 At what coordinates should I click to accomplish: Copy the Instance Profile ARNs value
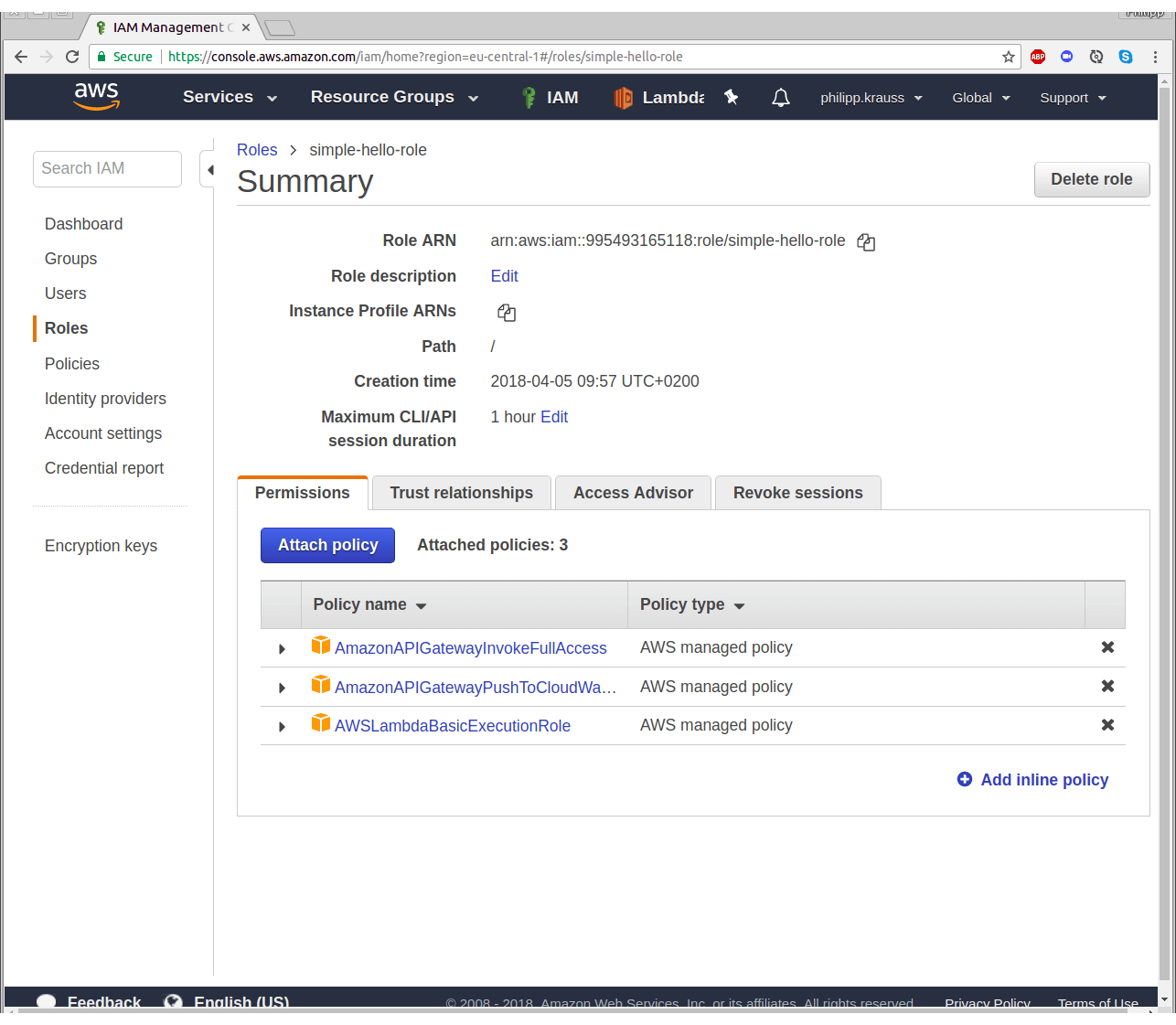point(507,313)
